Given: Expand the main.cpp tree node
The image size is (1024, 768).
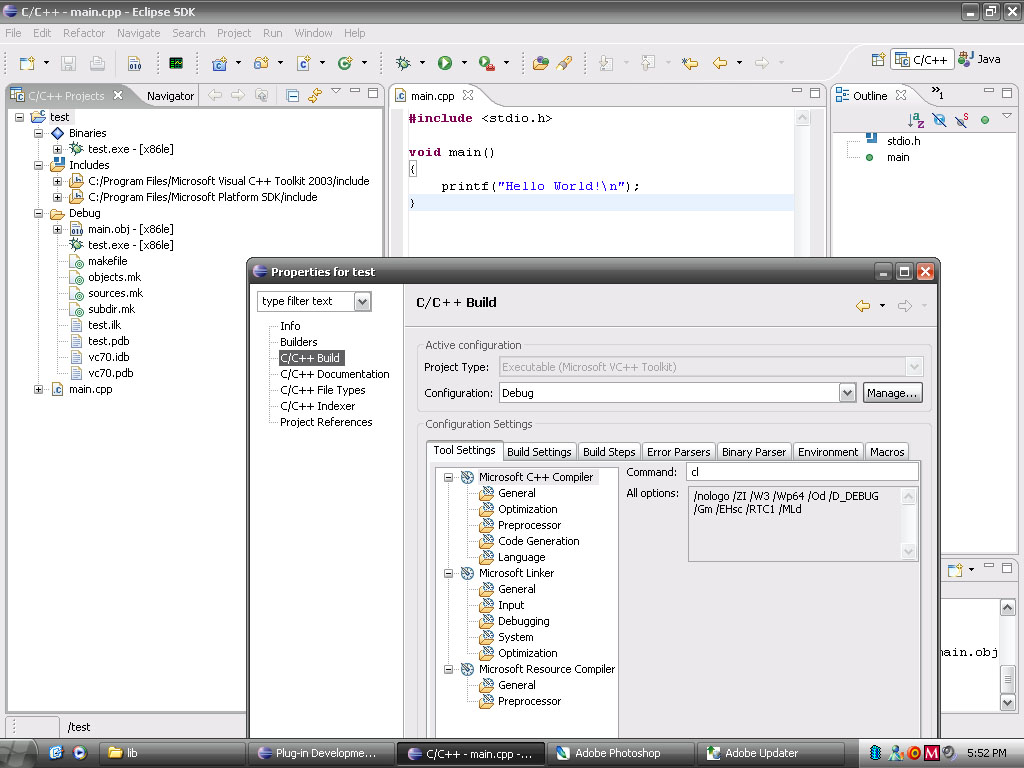Looking at the screenshot, I should [x=39, y=389].
